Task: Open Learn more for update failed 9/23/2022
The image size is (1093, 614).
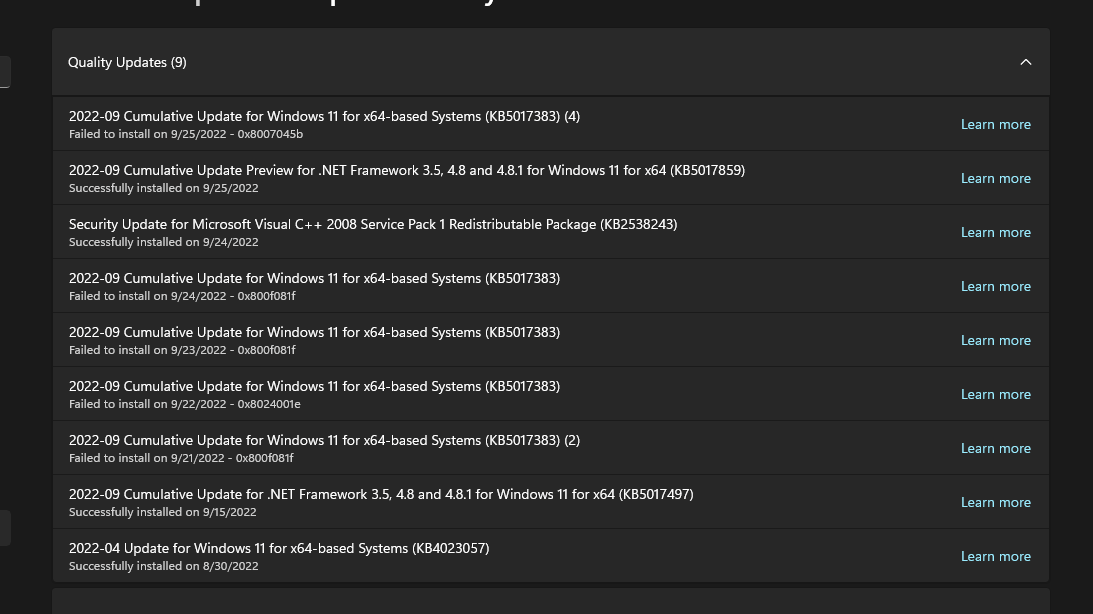Action: (x=995, y=340)
